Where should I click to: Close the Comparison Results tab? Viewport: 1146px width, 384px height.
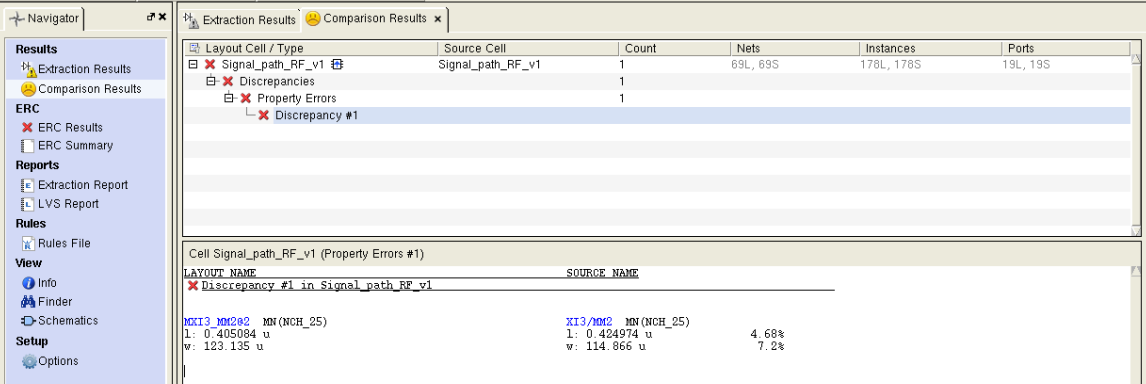438,20
